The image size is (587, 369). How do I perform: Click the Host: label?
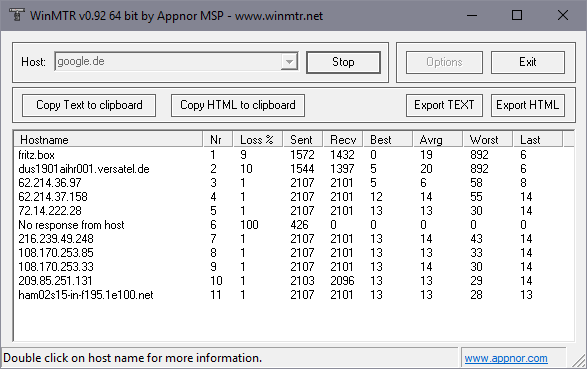pos(33,62)
